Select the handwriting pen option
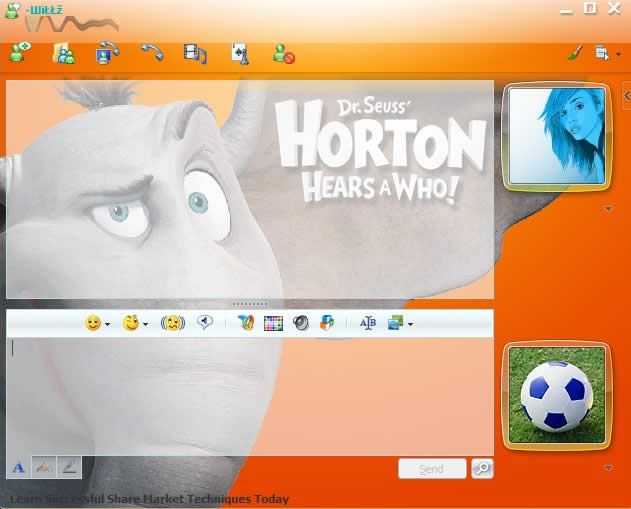Viewport: 631px width, 509px height. [x=69, y=468]
